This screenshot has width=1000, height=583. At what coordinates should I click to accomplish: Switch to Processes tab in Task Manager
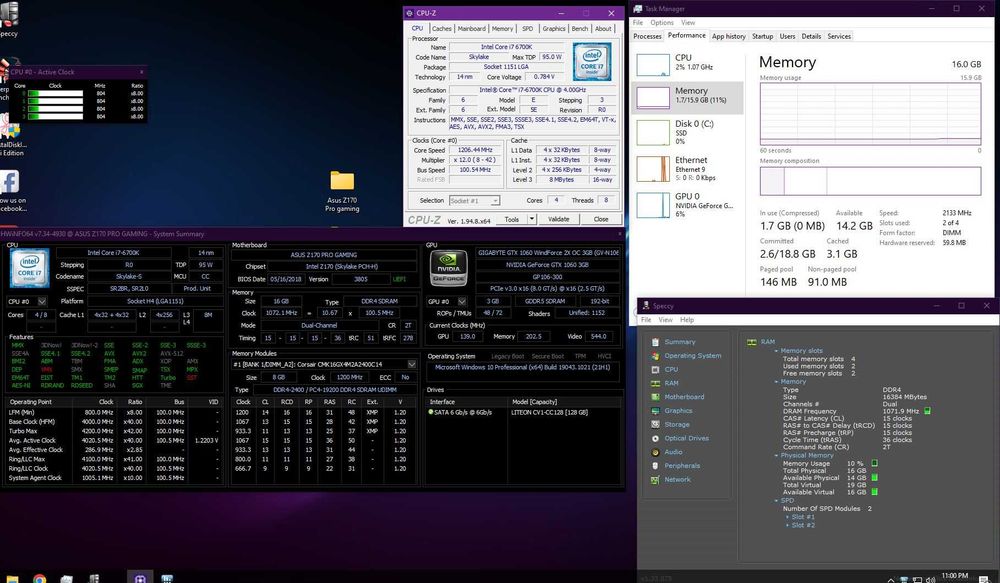647,36
